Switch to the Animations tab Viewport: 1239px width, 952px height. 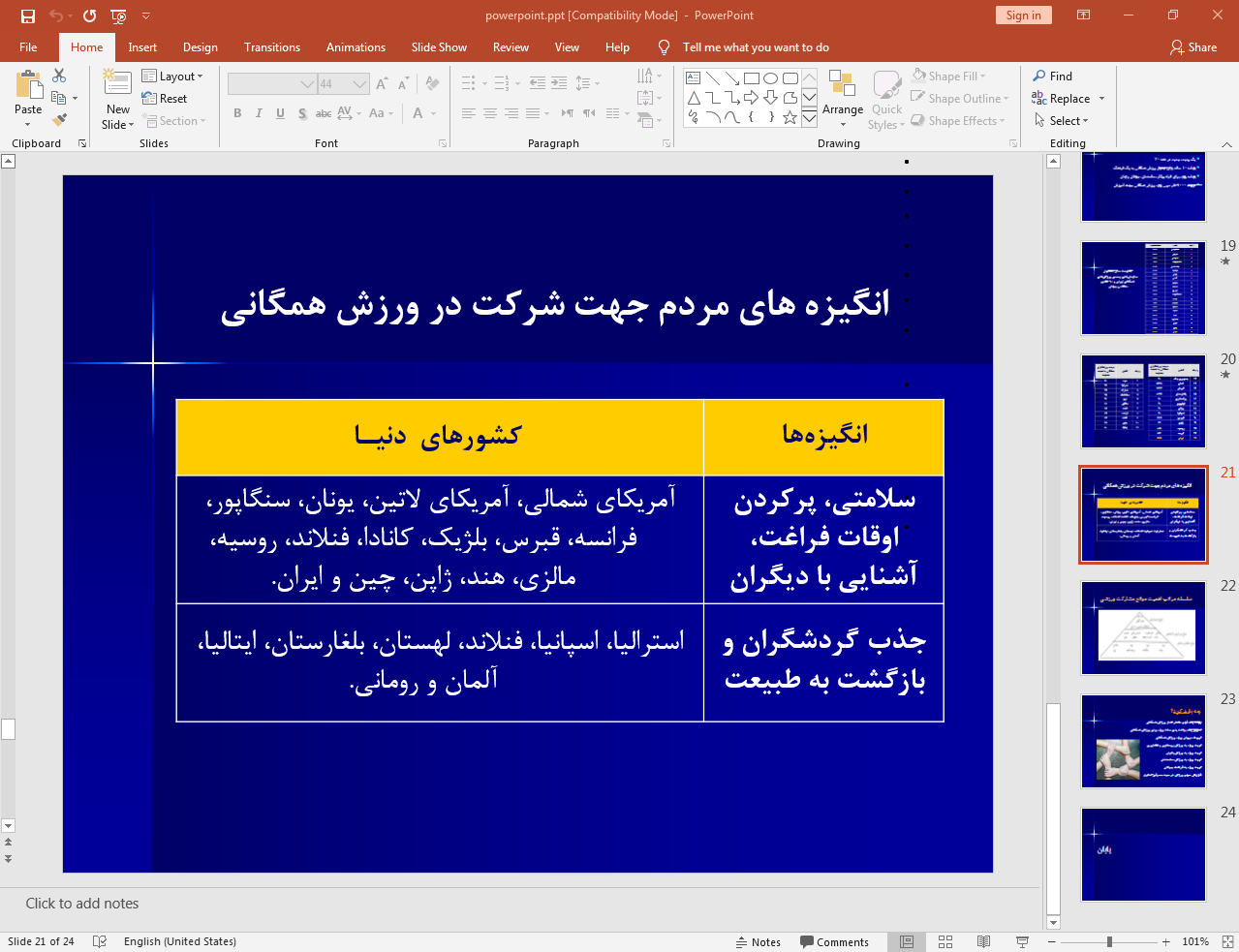point(356,46)
